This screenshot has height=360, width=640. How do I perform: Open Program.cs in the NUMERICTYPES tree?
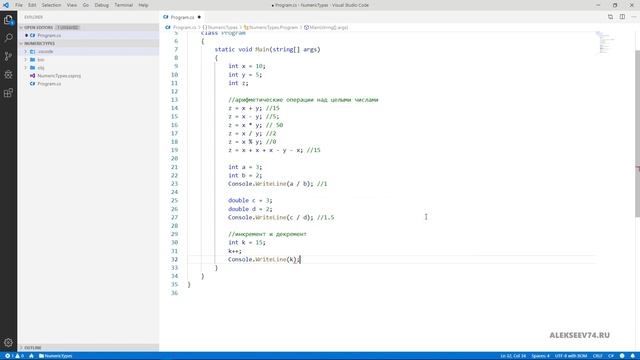point(49,84)
